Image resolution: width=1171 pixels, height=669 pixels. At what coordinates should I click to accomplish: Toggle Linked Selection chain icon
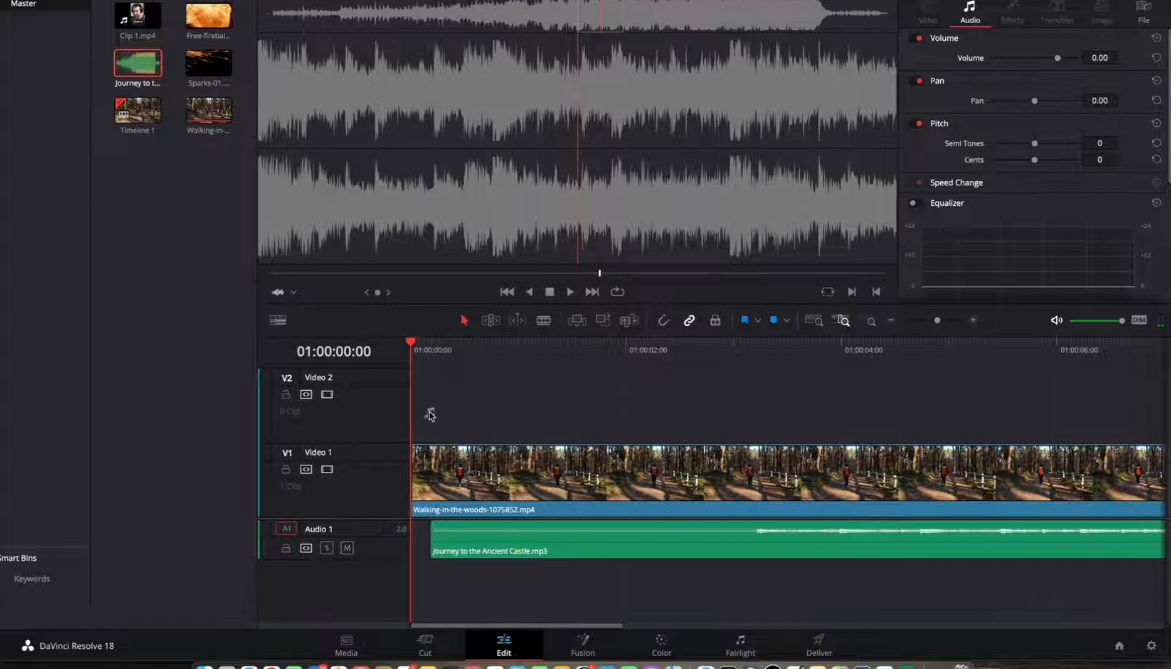tap(689, 320)
